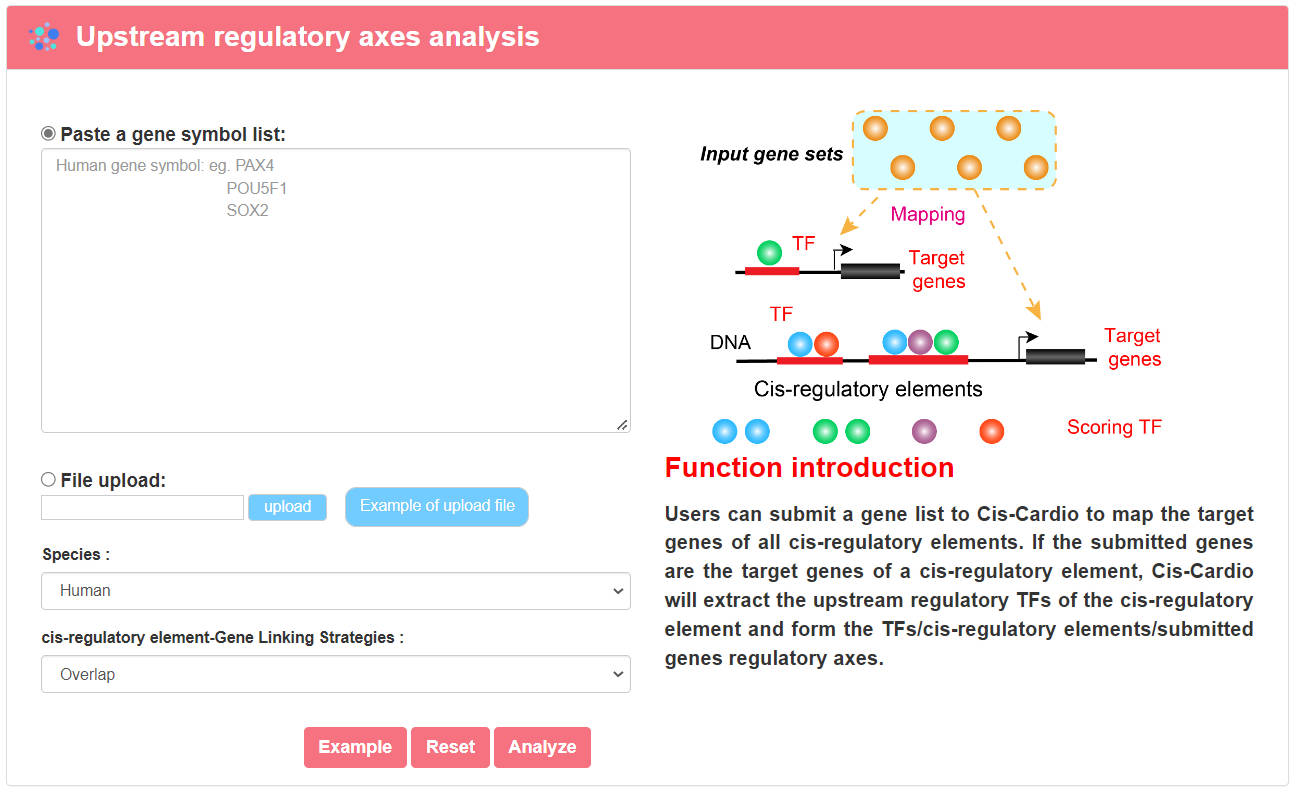Image resolution: width=1297 pixels, height=797 pixels.
Task: Expand the Linking Strategies dropdown showing Overlap
Action: pos(335,674)
